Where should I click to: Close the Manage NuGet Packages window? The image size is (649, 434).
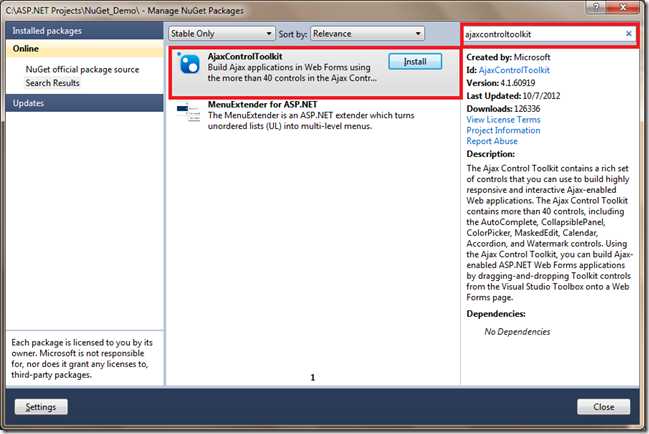pyautogui.click(x=623, y=7)
